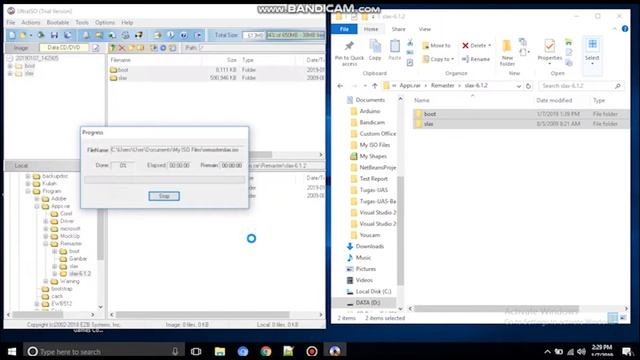The height and width of the screenshot is (360, 640).
Task: Click the Help question mark icon in Explorer
Action: pos(624,29)
